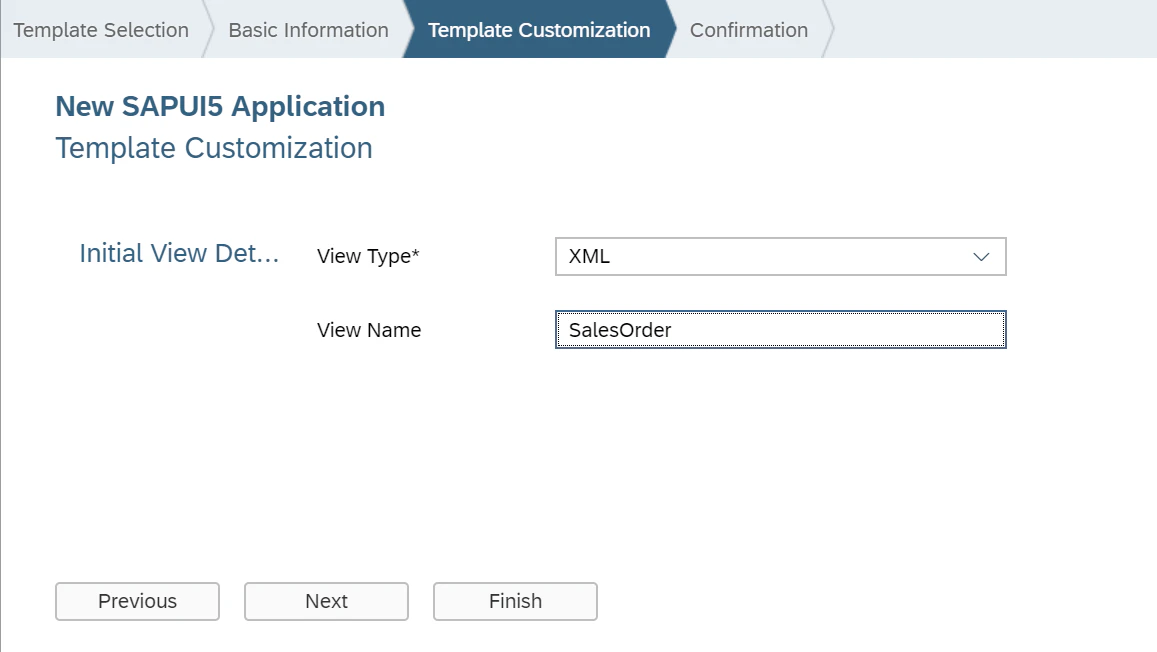The image size is (1157, 652).
Task: Place cursor after SalesOrder text
Action: (x=673, y=330)
